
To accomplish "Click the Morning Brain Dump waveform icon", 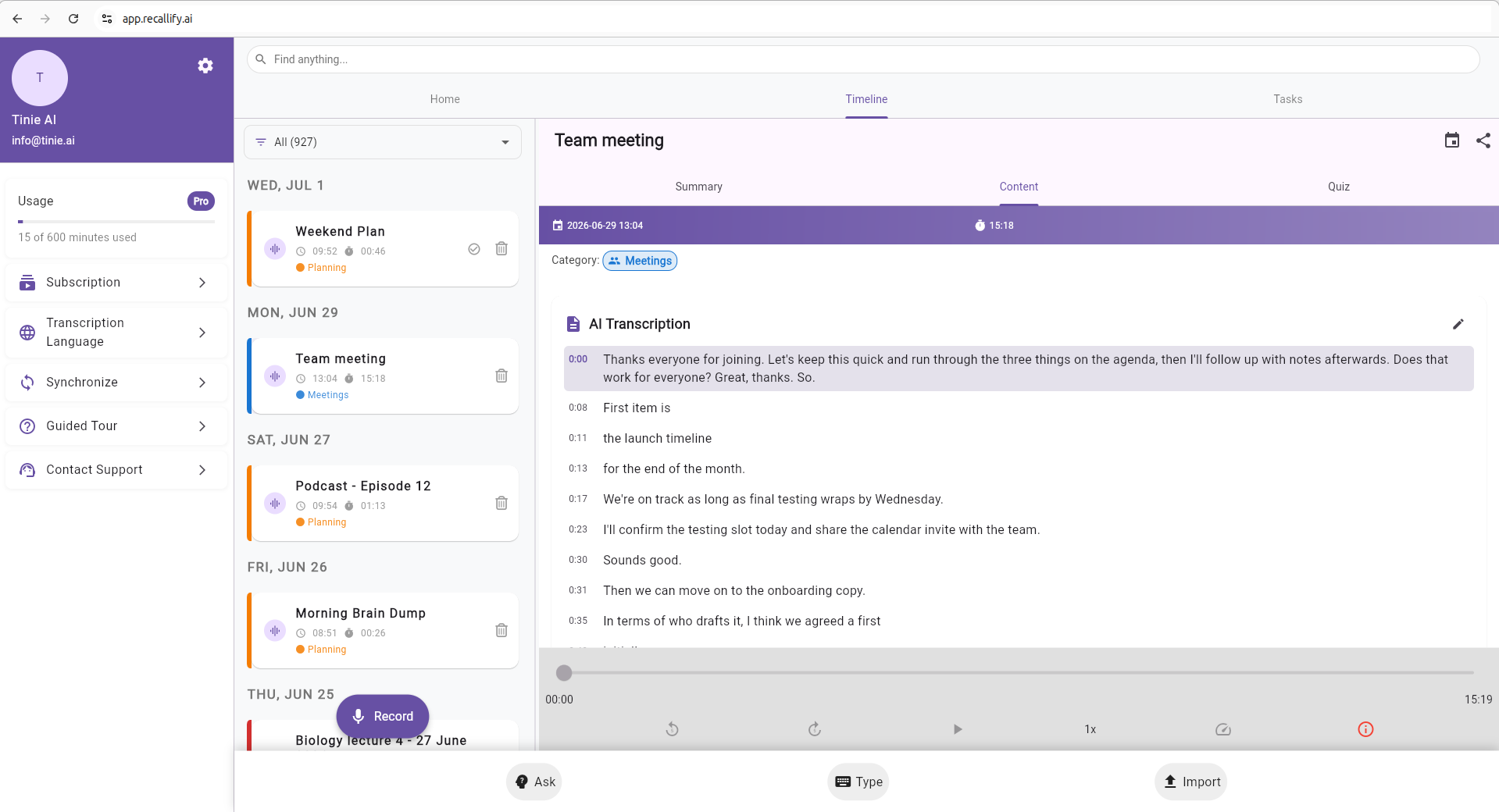I will click(275, 631).
